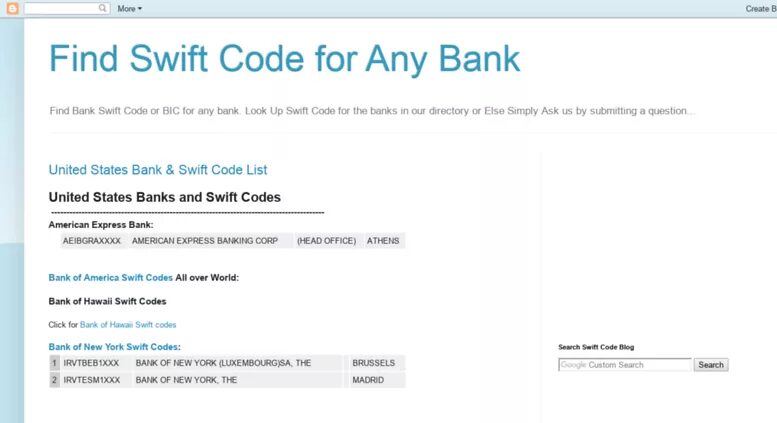777x423 pixels.
Task: Open the More dropdown menu
Action: pyautogui.click(x=129, y=8)
